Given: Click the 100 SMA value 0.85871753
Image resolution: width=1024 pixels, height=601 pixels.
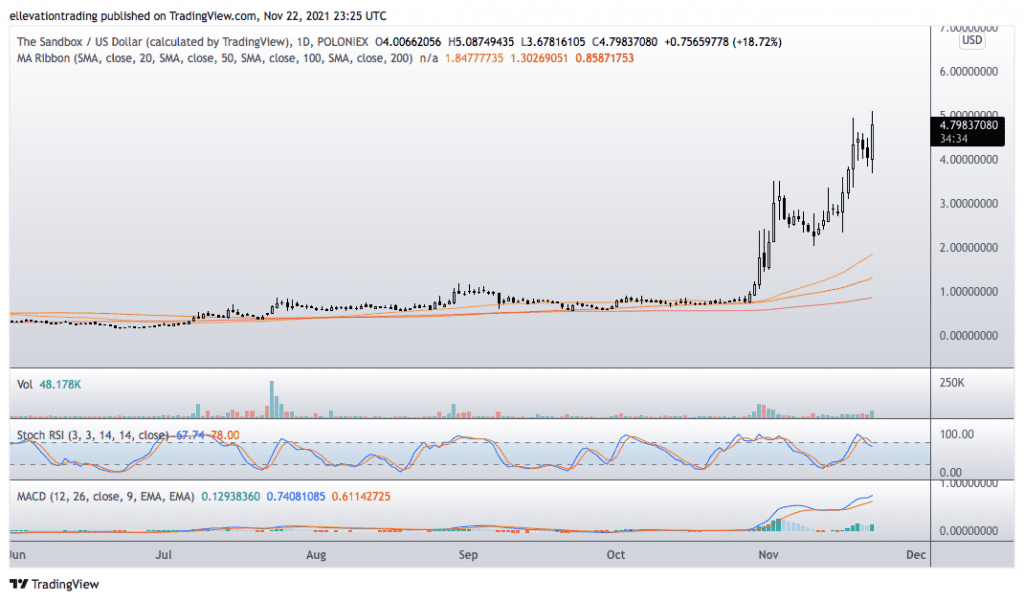Looking at the screenshot, I should (605, 58).
